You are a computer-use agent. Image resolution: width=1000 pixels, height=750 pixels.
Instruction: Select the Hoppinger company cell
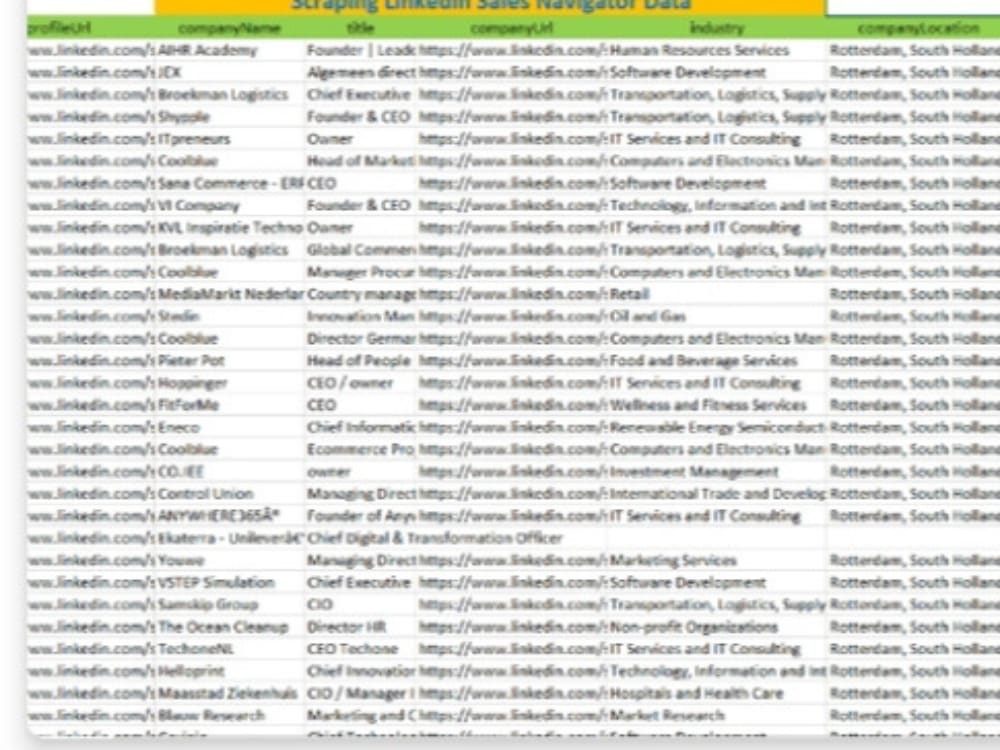230,383
